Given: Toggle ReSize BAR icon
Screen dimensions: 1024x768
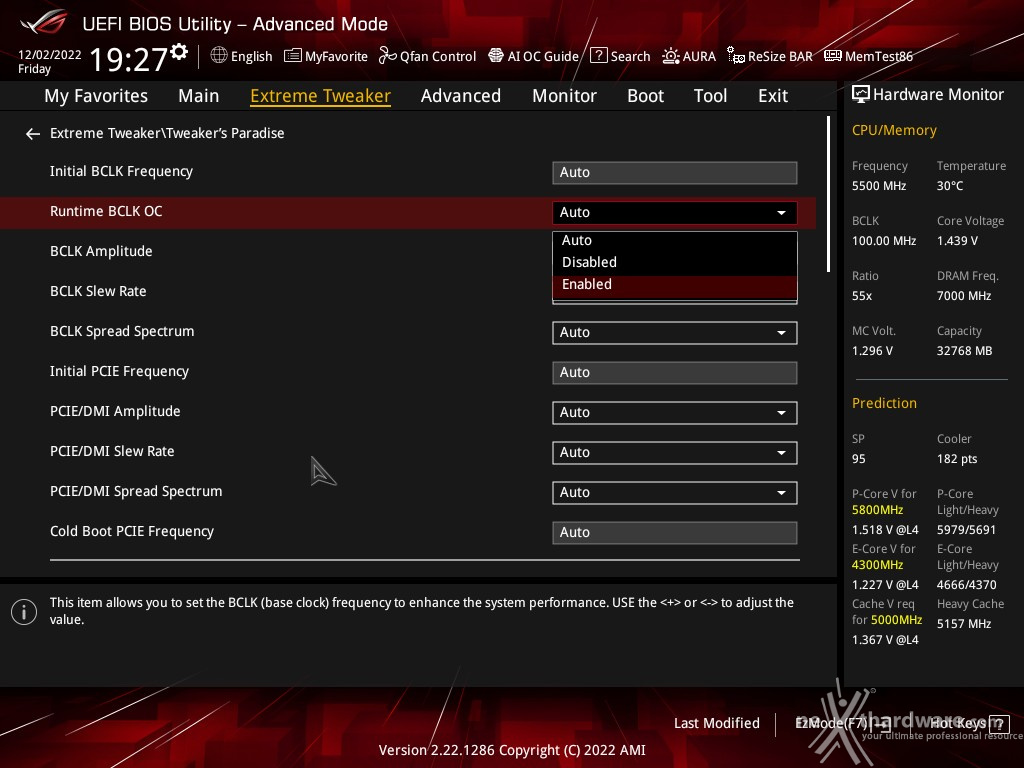Looking at the screenshot, I should tap(736, 56).
